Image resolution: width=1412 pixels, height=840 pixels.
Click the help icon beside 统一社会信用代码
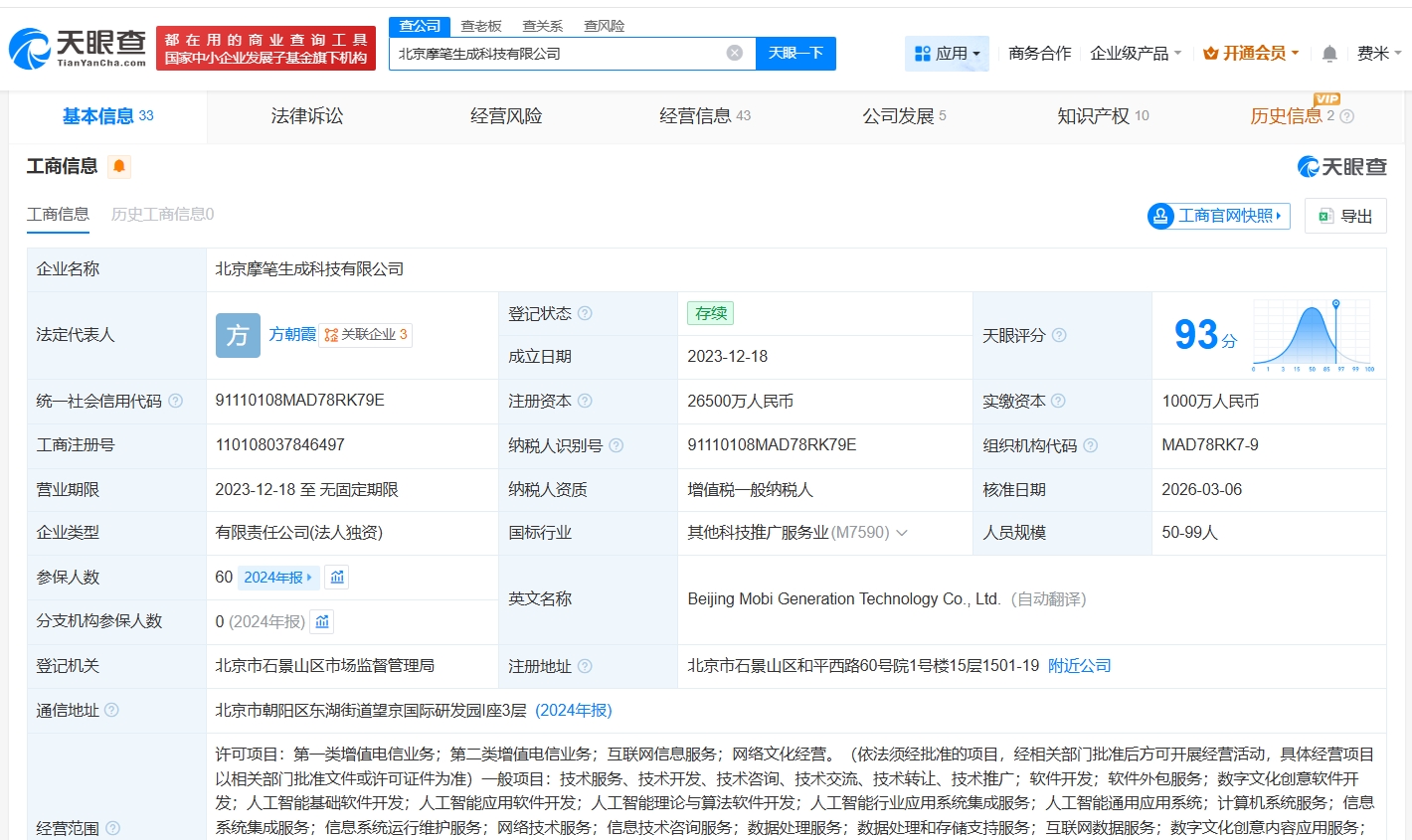(x=175, y=402)
